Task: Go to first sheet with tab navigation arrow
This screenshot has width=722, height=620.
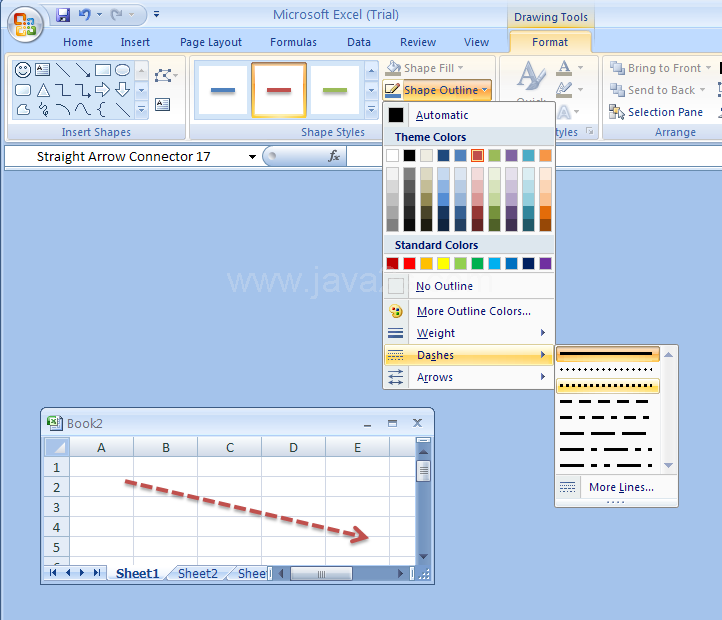Action: click(x=52, y=573)
